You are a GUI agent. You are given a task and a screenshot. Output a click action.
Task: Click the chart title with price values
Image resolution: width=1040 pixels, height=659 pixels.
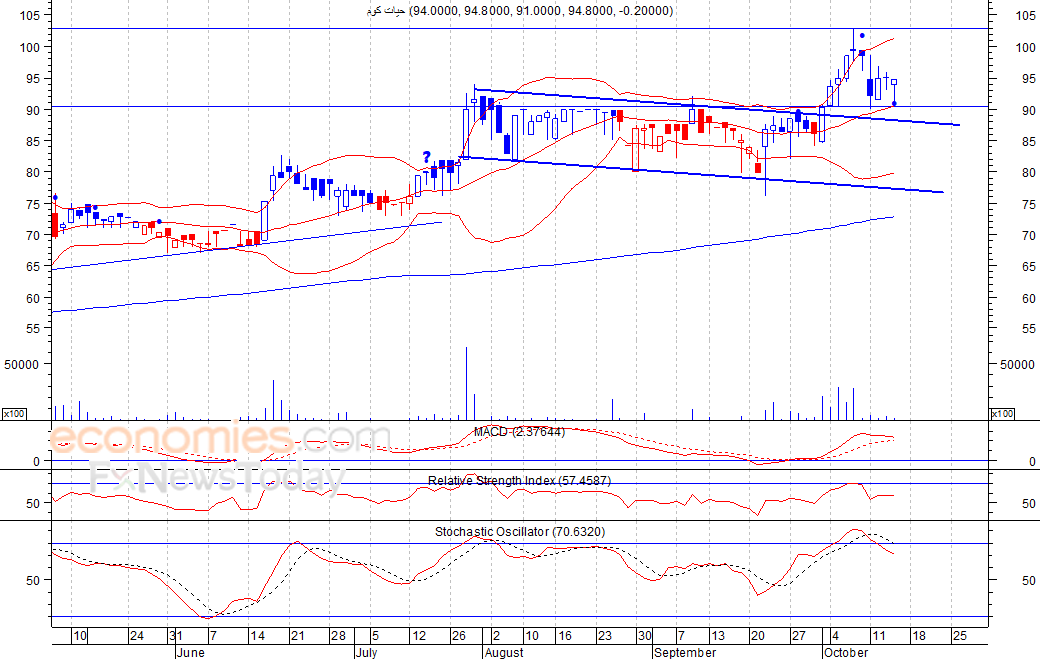[x=519, y=11]
